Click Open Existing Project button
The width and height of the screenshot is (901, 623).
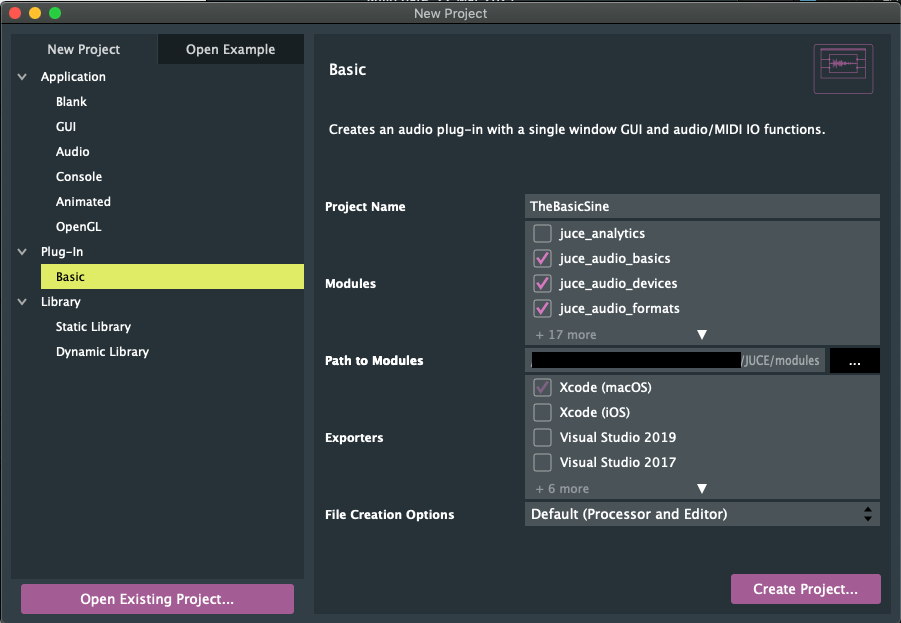point(157,599)
